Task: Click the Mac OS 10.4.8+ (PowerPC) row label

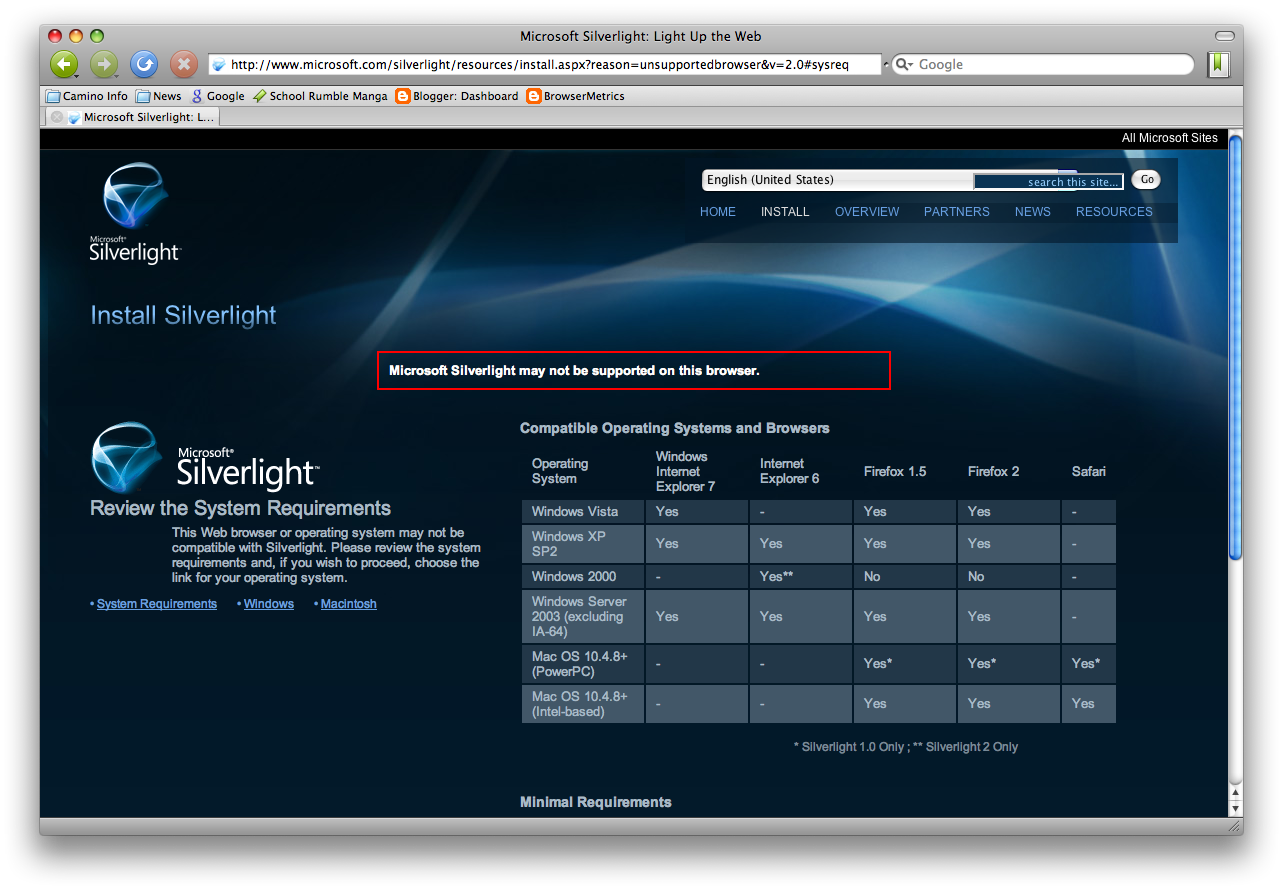Action: click(x=580, y=664)
